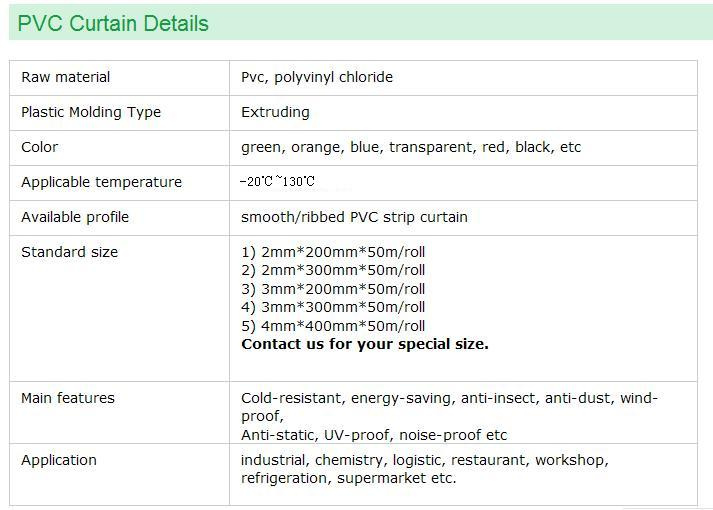713x510 pixels.
Task: Click the 2mm*200mm*50m/roll size entry
Action: (333, 252)
